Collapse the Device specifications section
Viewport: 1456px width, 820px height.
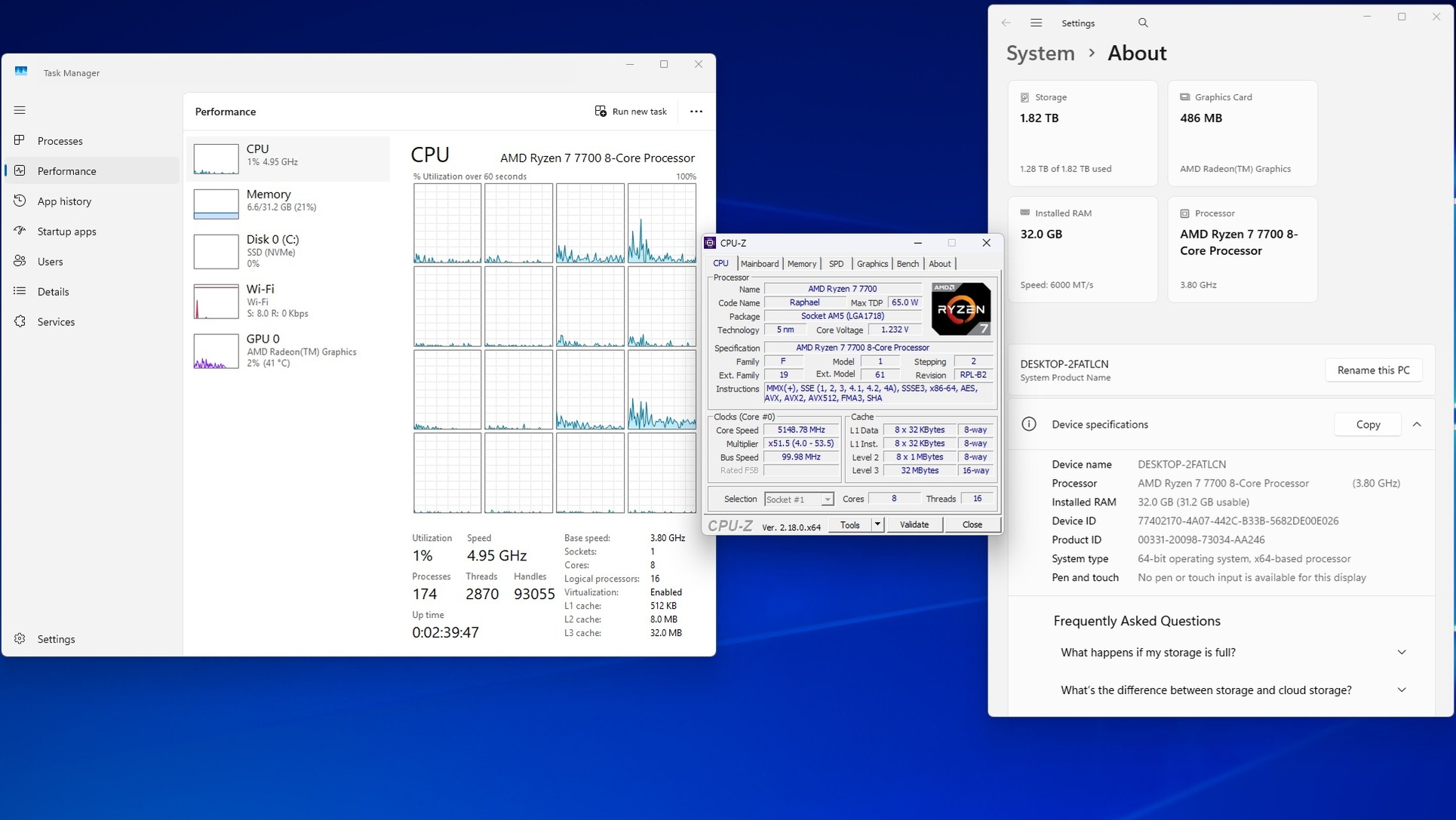click(x=1417, y=425)
